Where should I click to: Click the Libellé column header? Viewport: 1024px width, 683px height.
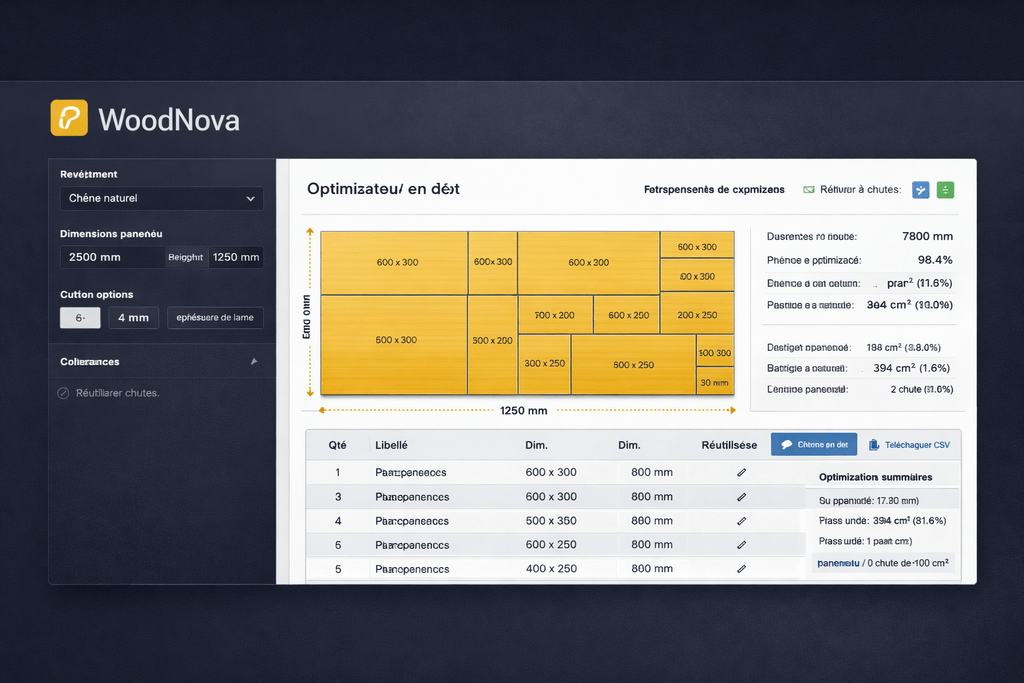(391, 445)
